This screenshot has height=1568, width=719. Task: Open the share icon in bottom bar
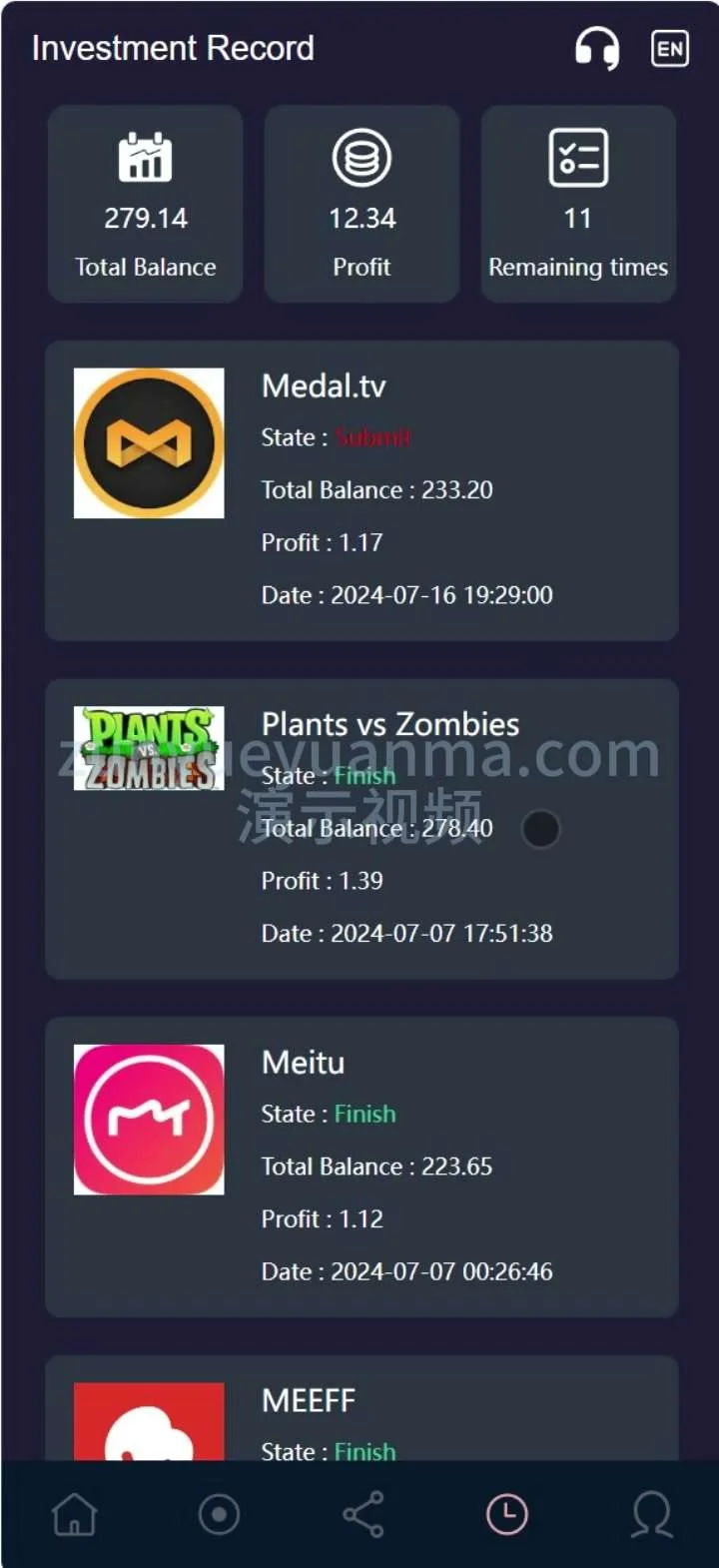pyautogui.click(x=363, y=1514)
